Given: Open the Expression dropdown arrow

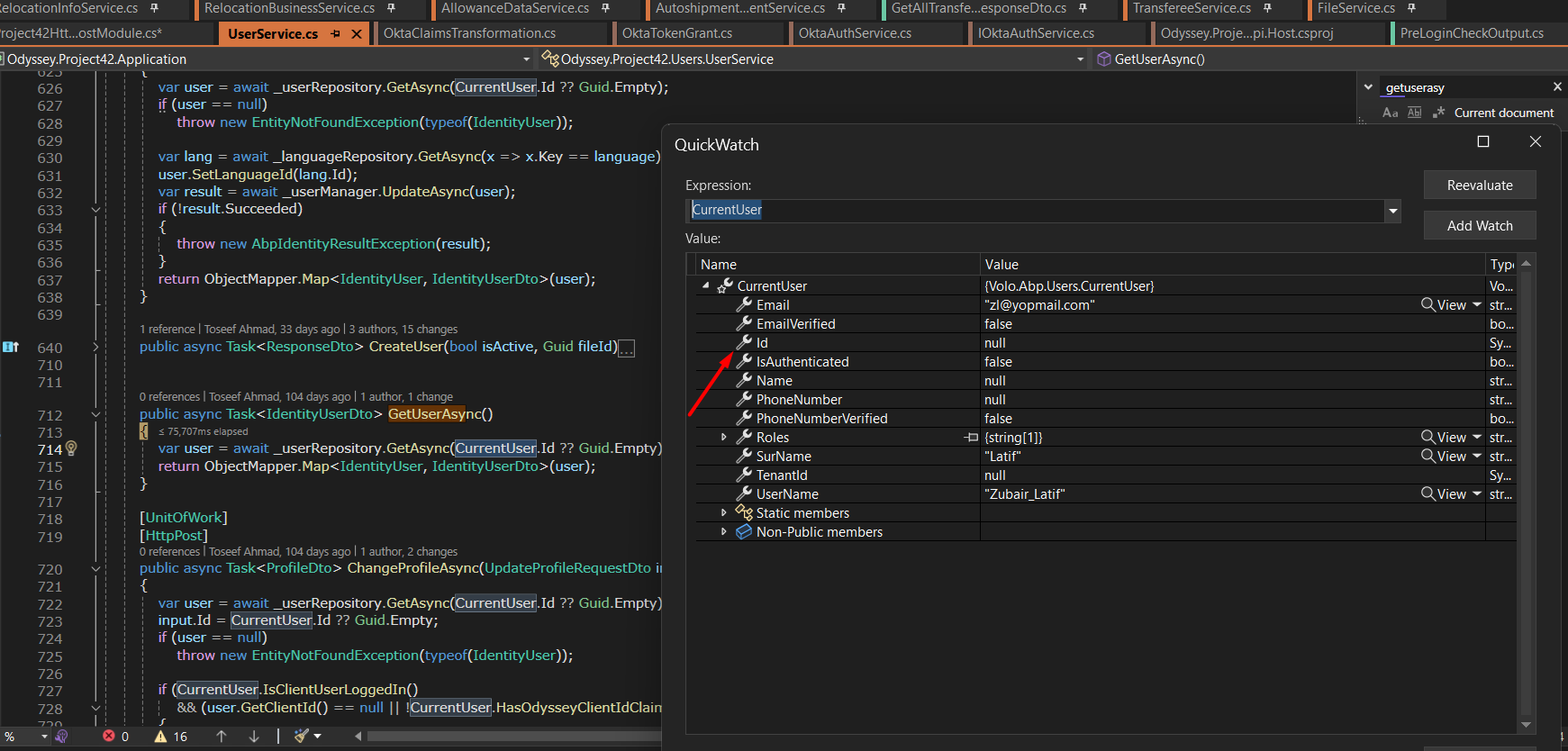Looking at the screenshot, I should [x=1392, y=211].
